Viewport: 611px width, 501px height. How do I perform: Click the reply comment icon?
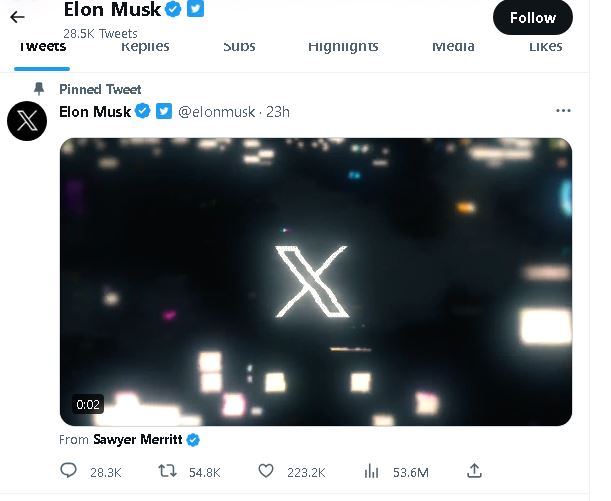pos(68,471)
